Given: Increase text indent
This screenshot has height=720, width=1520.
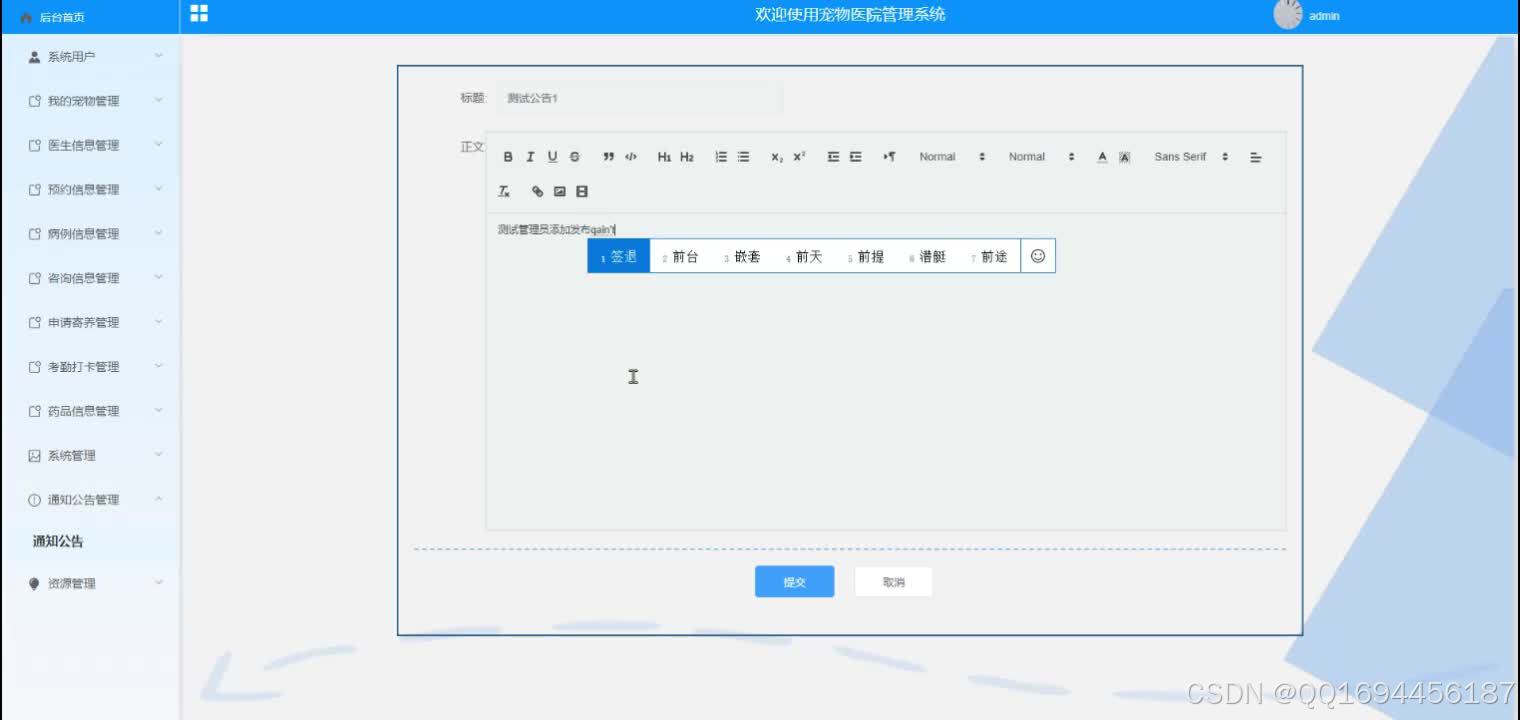Looking at the screenshot, I should (x=855, y=157).
